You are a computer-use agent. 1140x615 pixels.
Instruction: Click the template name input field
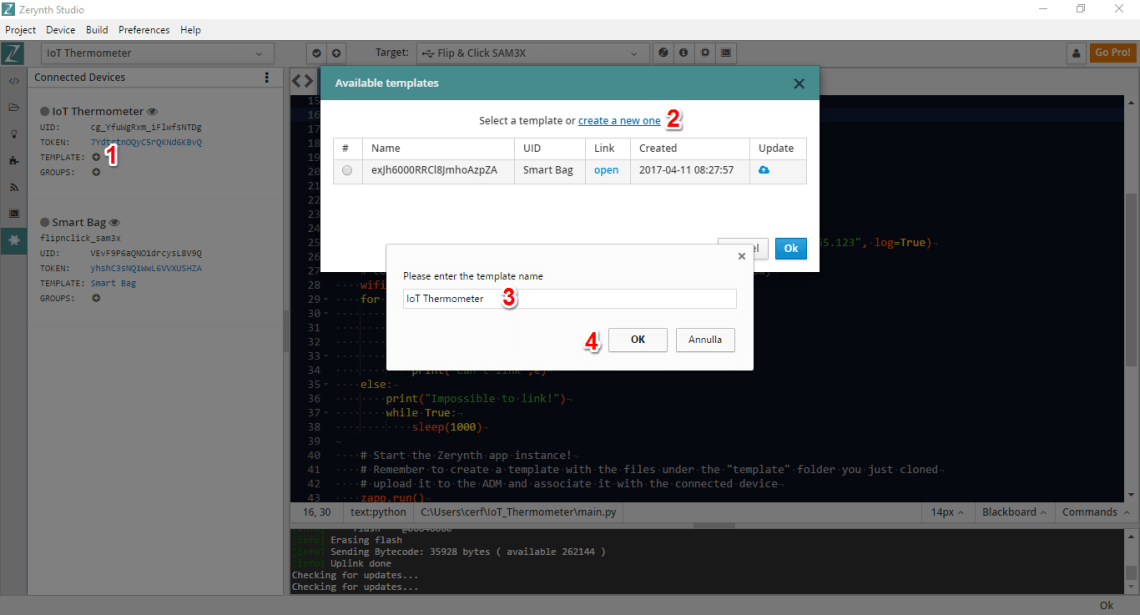coord(569,298)
